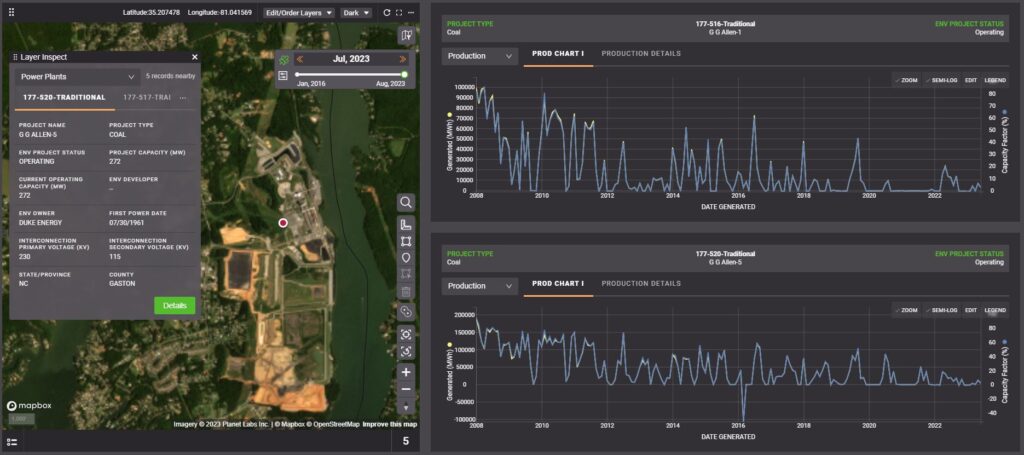Toggle SEMI-LOG on lower production chart
Image resolution: width=1024 pixels, height=455 pixels.
(x=941, y=310)
